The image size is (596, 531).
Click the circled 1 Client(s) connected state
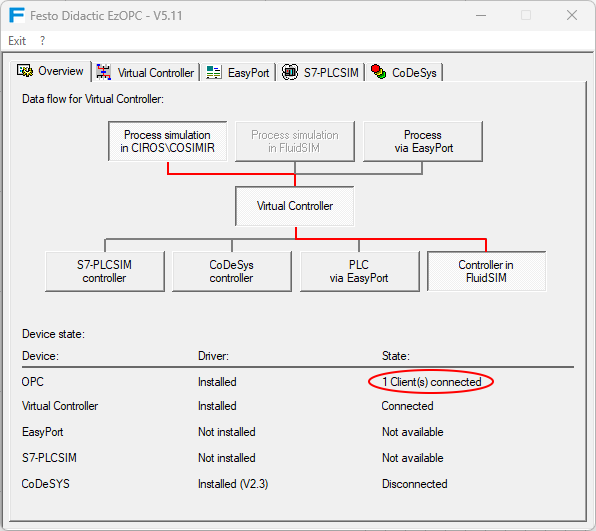tap(431, 382)
